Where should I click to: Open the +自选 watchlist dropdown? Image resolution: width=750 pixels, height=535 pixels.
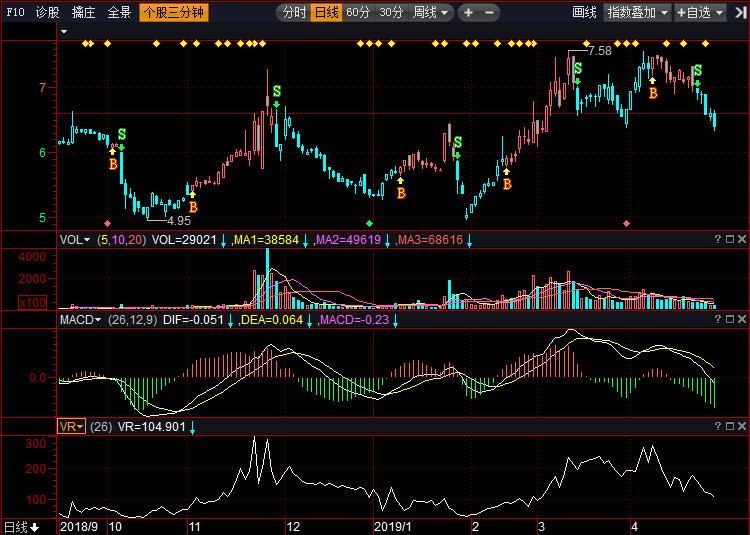(x=700, y=12)
